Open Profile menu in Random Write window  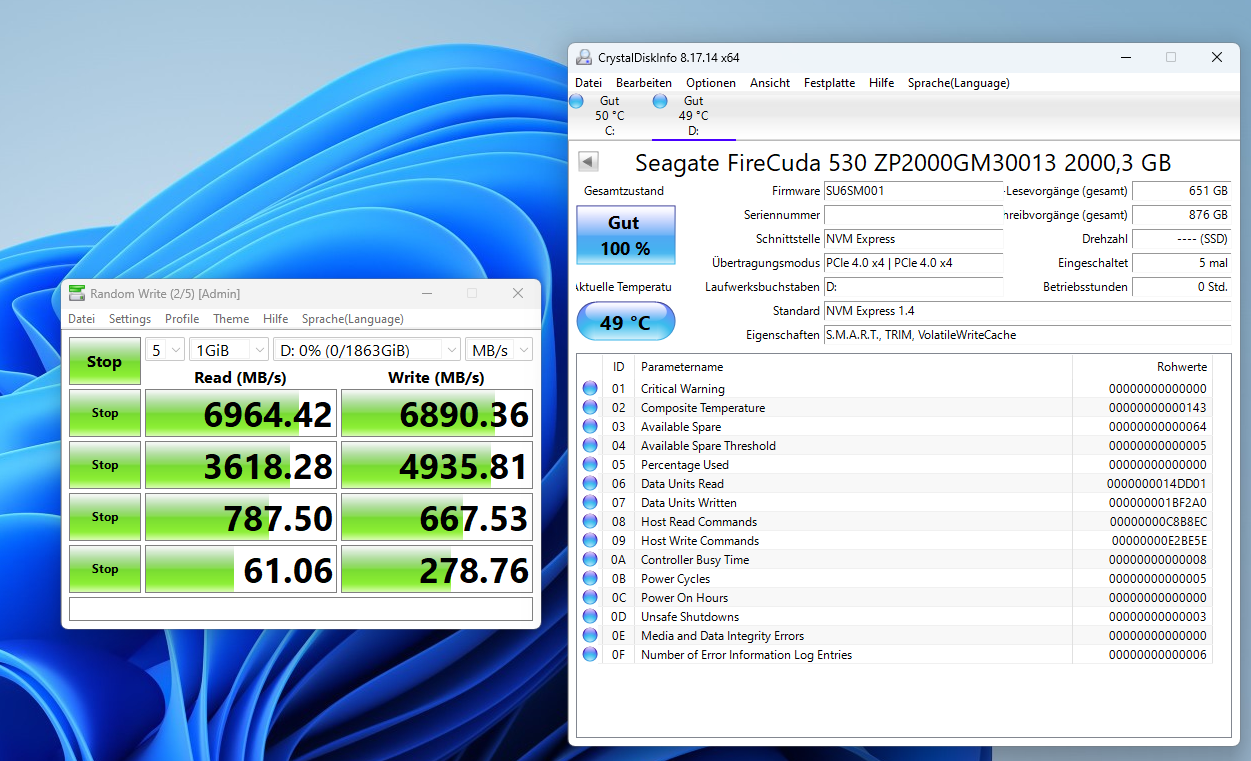[182, 319]
